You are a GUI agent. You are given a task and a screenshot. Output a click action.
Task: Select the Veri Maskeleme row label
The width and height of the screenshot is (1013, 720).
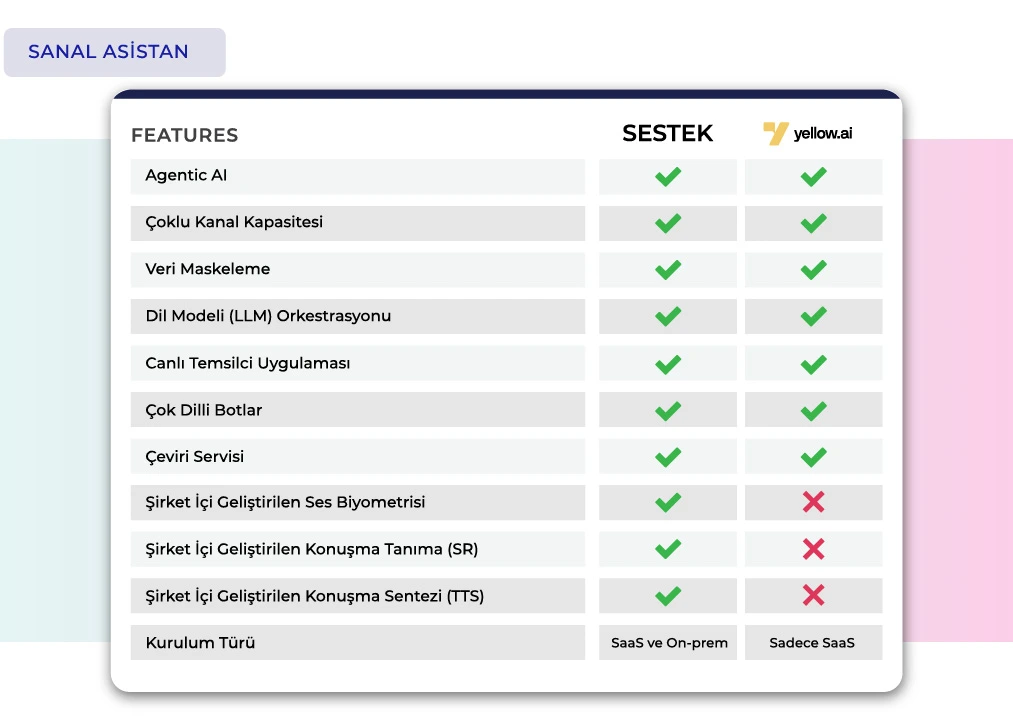pos(207,269)
